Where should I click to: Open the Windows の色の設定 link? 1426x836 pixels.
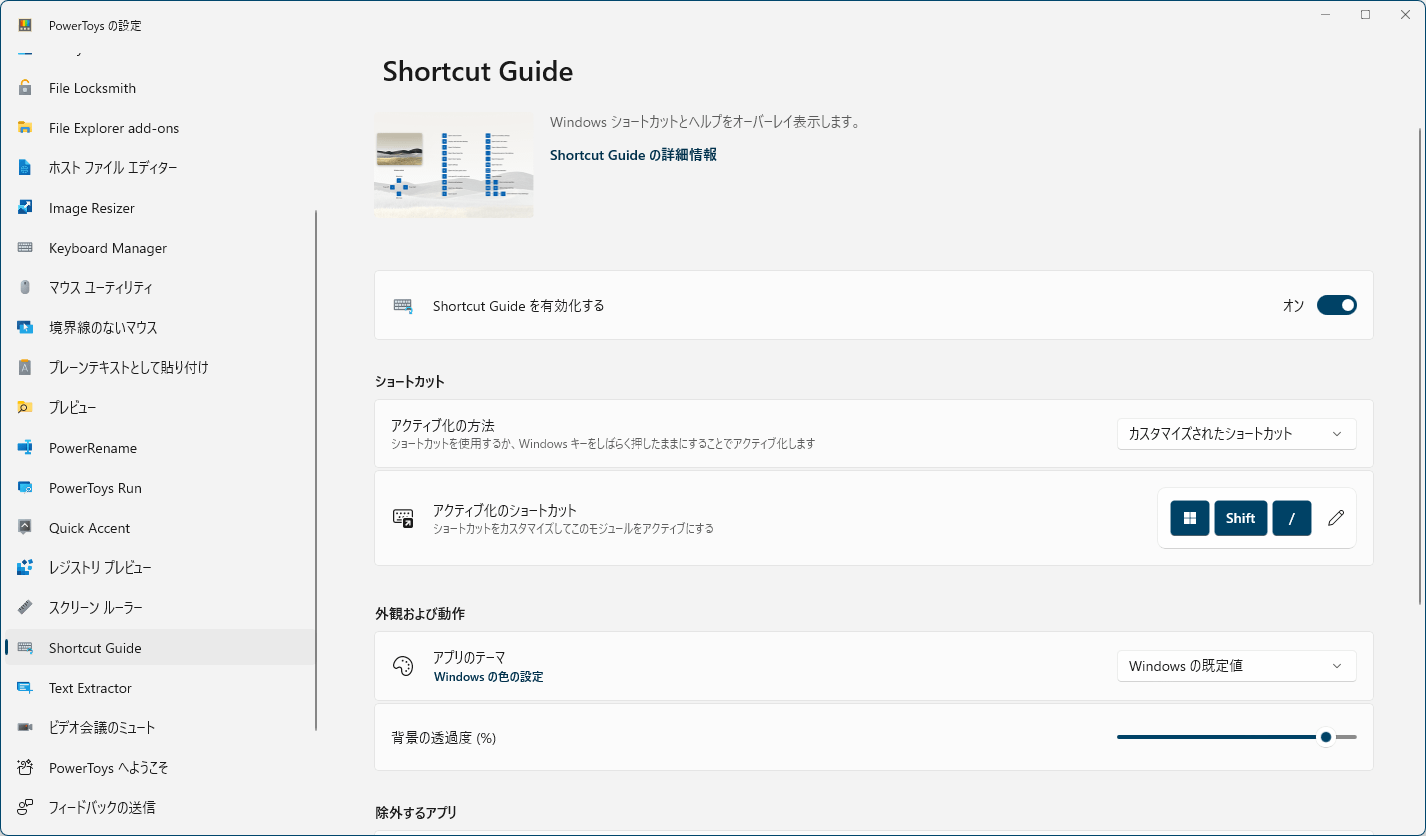(x=488, y=677)
